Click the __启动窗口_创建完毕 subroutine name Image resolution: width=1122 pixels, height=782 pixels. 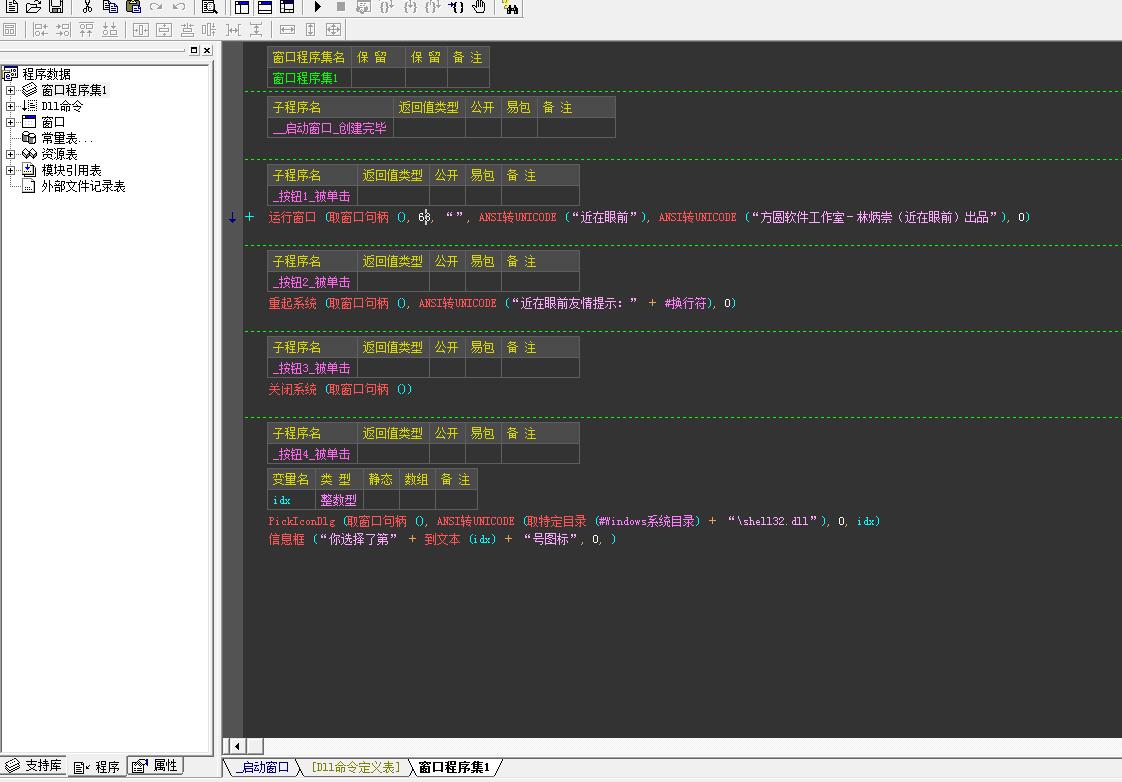point(330,128)
